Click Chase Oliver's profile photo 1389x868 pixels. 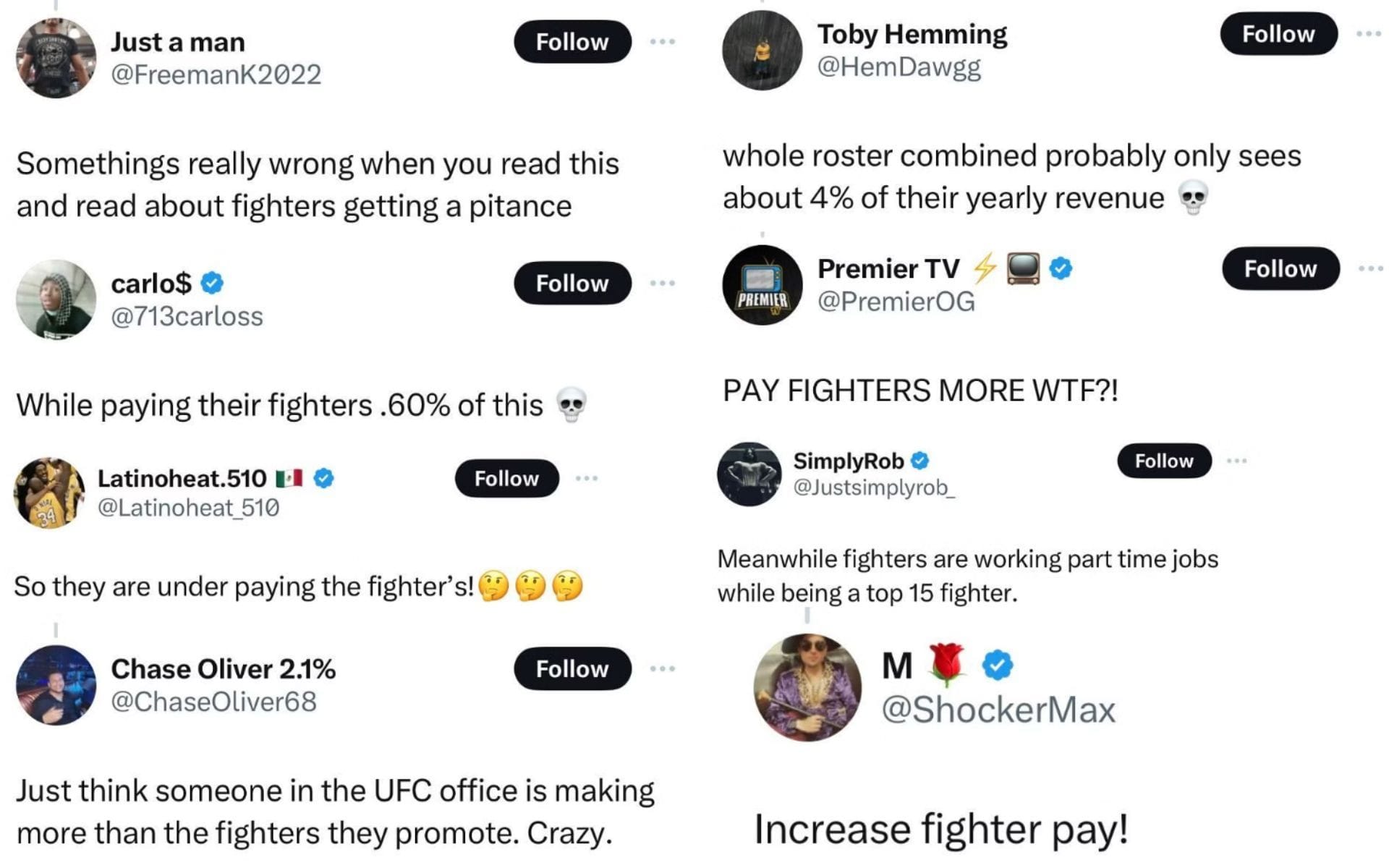tap(54, 684)
